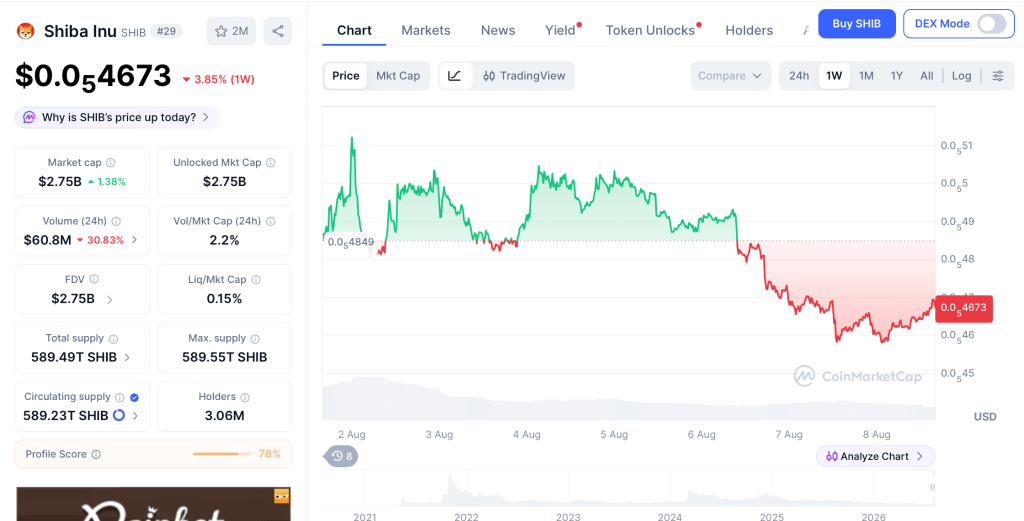Open "Why is SHIB's price up today?" link
Screen dimensions: 1024x521
[118, 118]
